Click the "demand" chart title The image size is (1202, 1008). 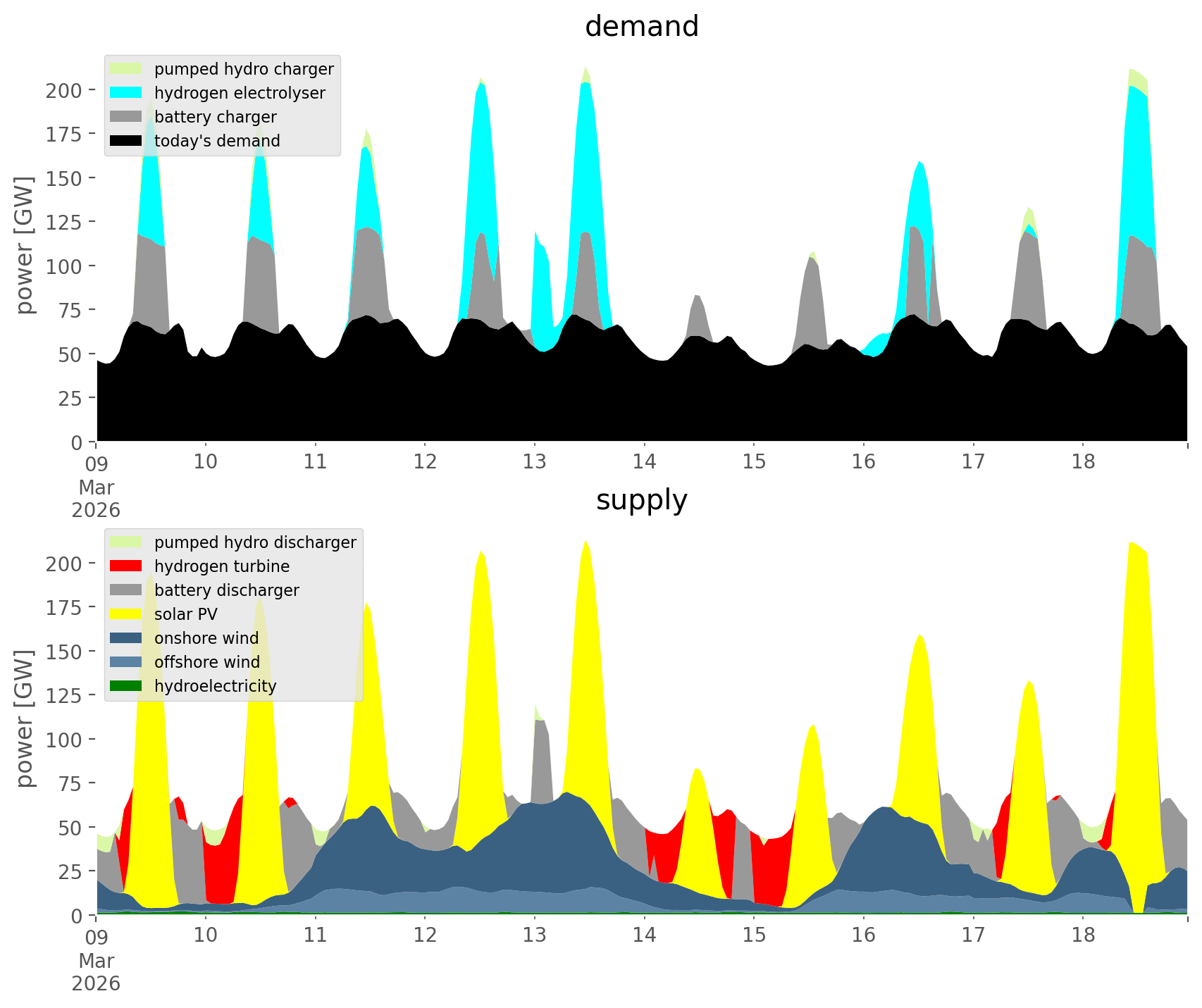click(x=641, y=27)
